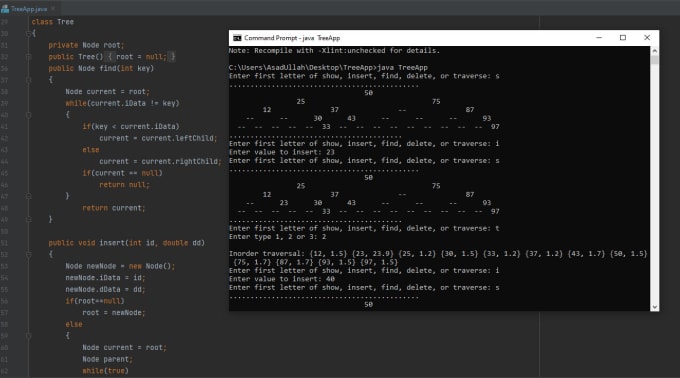Click 'Node newNode = new Node();' line
Screen dimensions: 680x378
click(120, 266)
